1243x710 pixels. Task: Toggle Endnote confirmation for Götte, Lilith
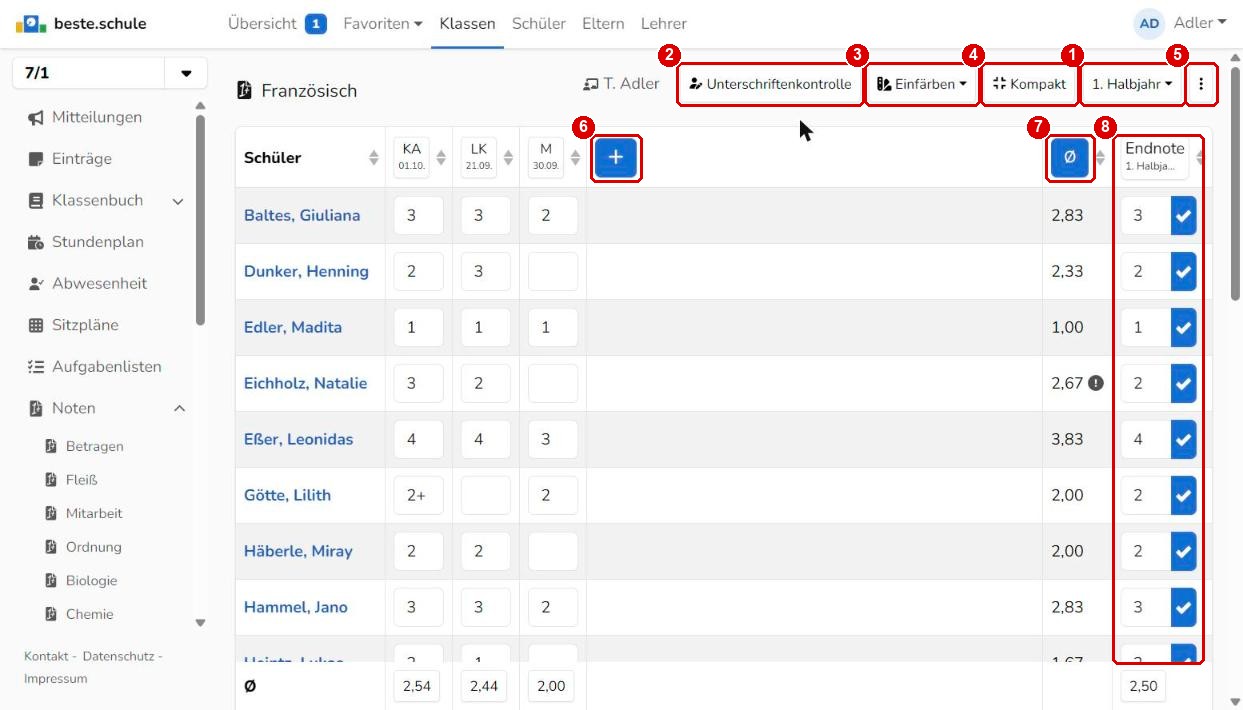click(x=1184, y=496)
